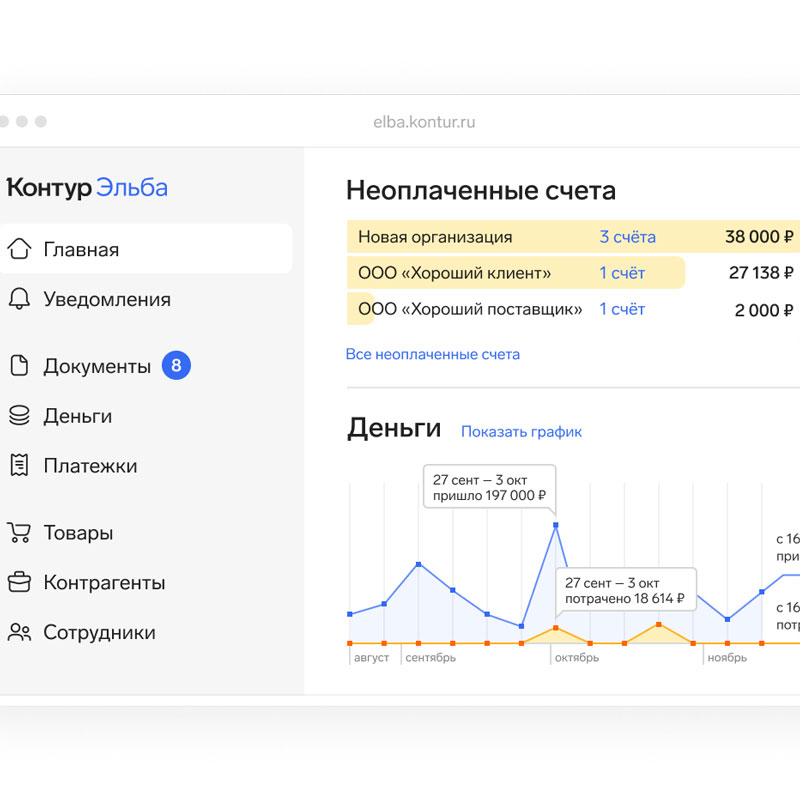Click the orange expense peak point in early October
800x800 pixels.
coord(555,629)
